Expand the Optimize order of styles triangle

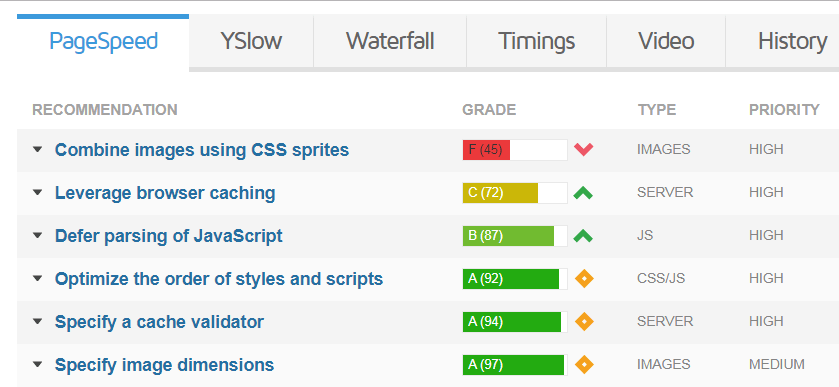(37, 279)
